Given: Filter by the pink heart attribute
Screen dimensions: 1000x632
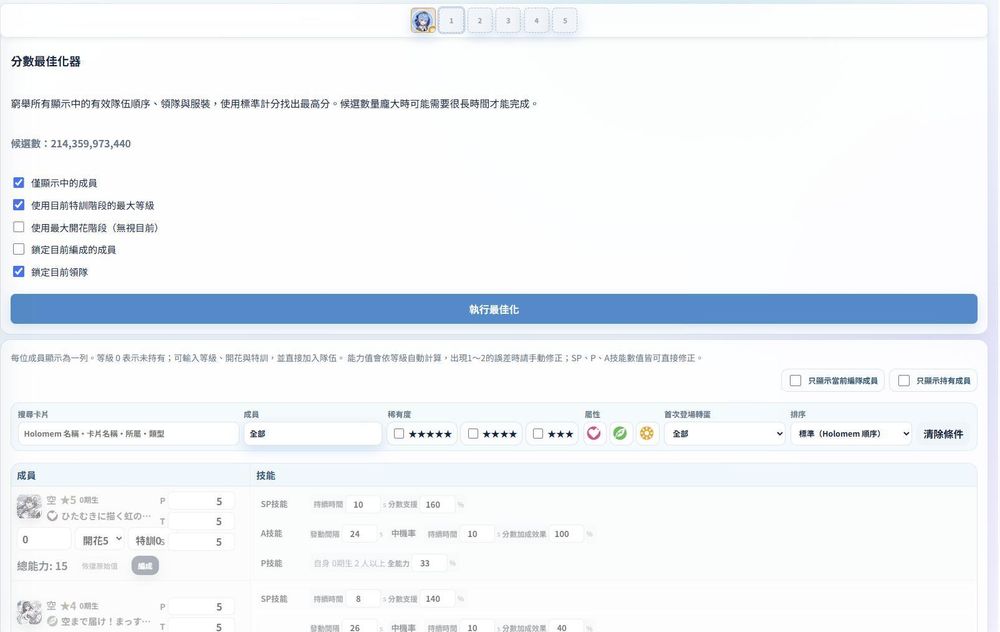Looking at the screenshot, I should 594,434.
